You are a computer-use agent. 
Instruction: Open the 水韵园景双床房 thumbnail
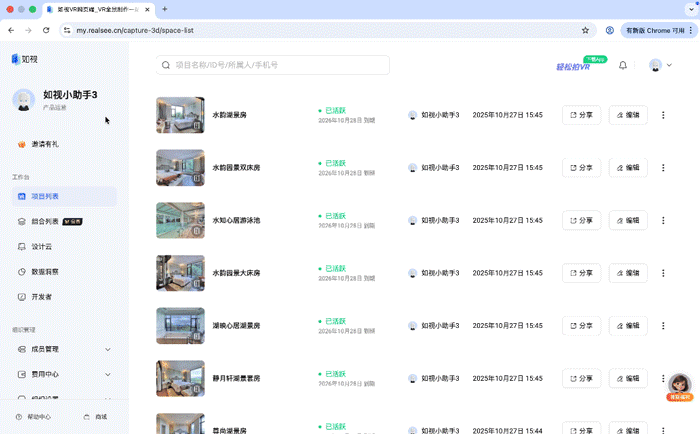180,167
